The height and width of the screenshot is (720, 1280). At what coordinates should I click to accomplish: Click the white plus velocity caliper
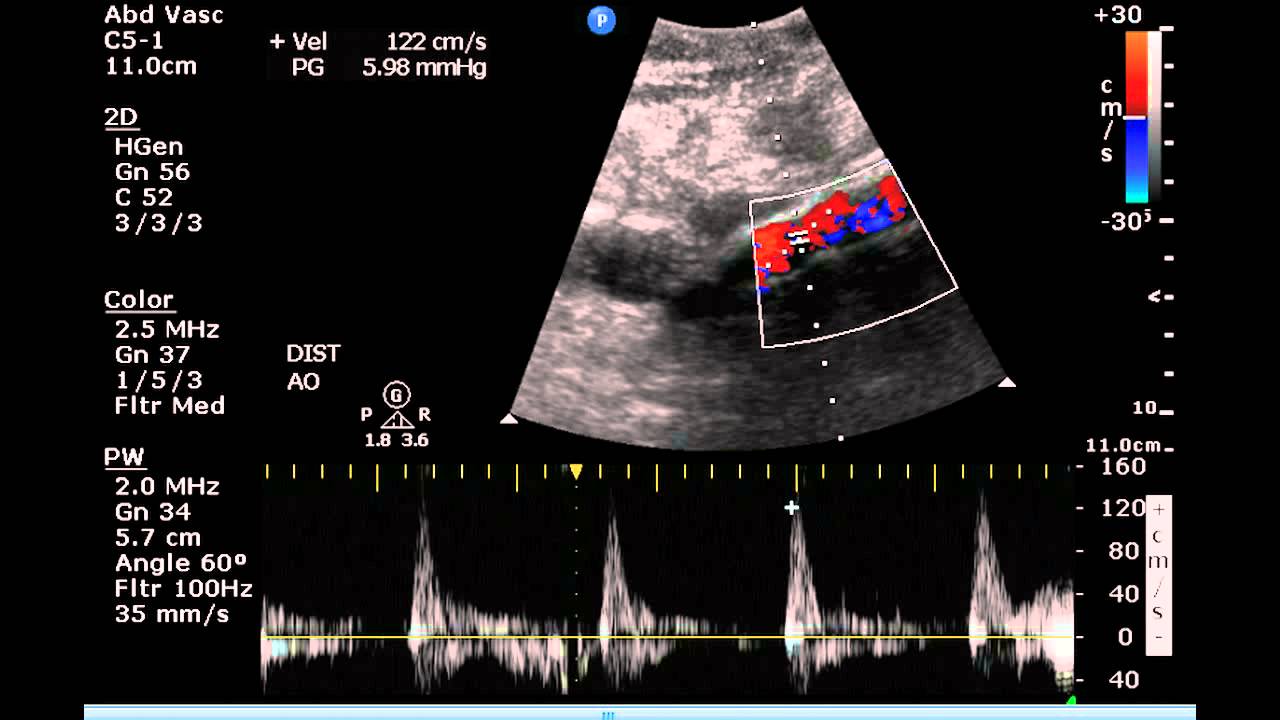coord(791,508)
